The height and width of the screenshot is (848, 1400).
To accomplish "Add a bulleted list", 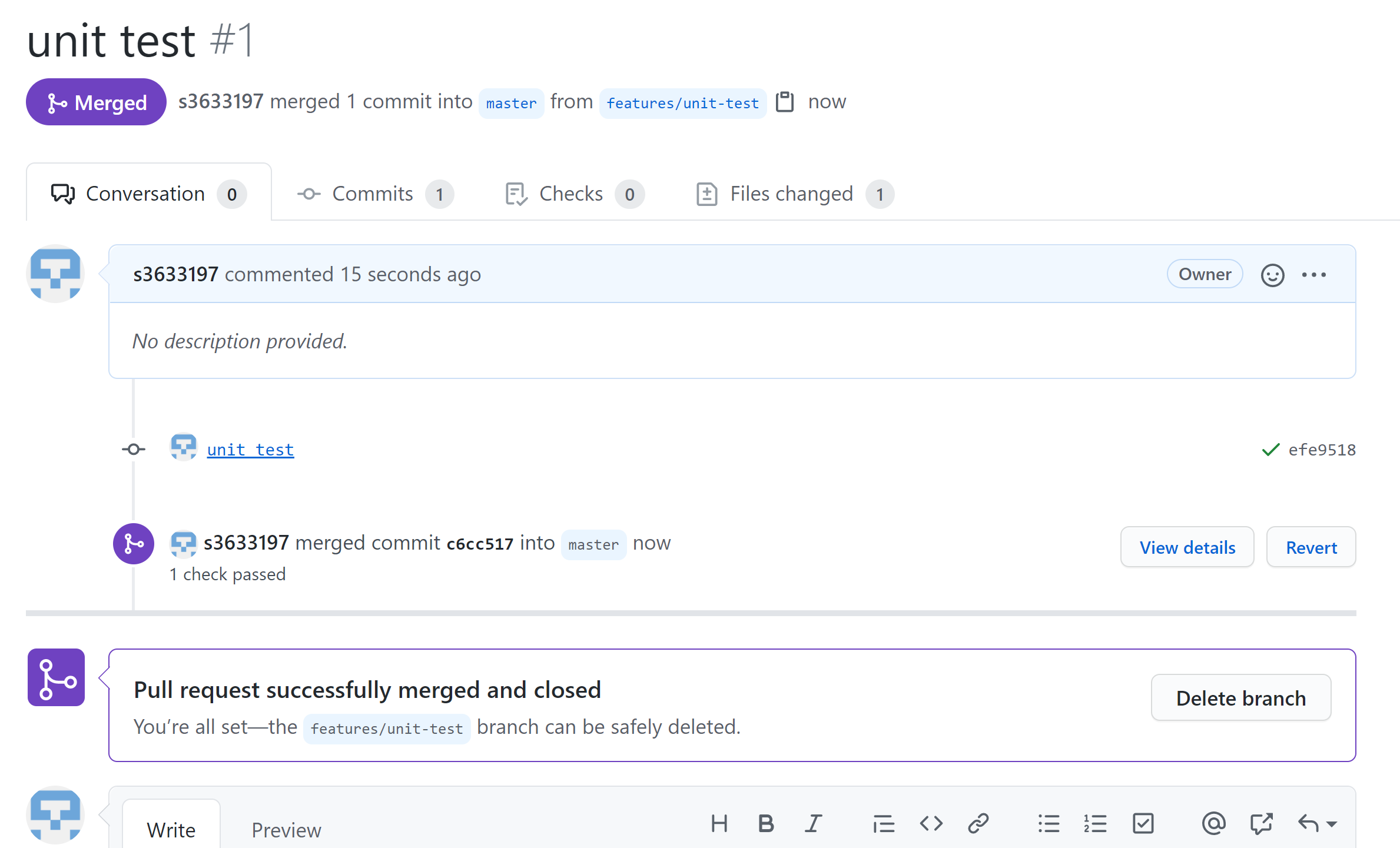I will click(1049, 823).
